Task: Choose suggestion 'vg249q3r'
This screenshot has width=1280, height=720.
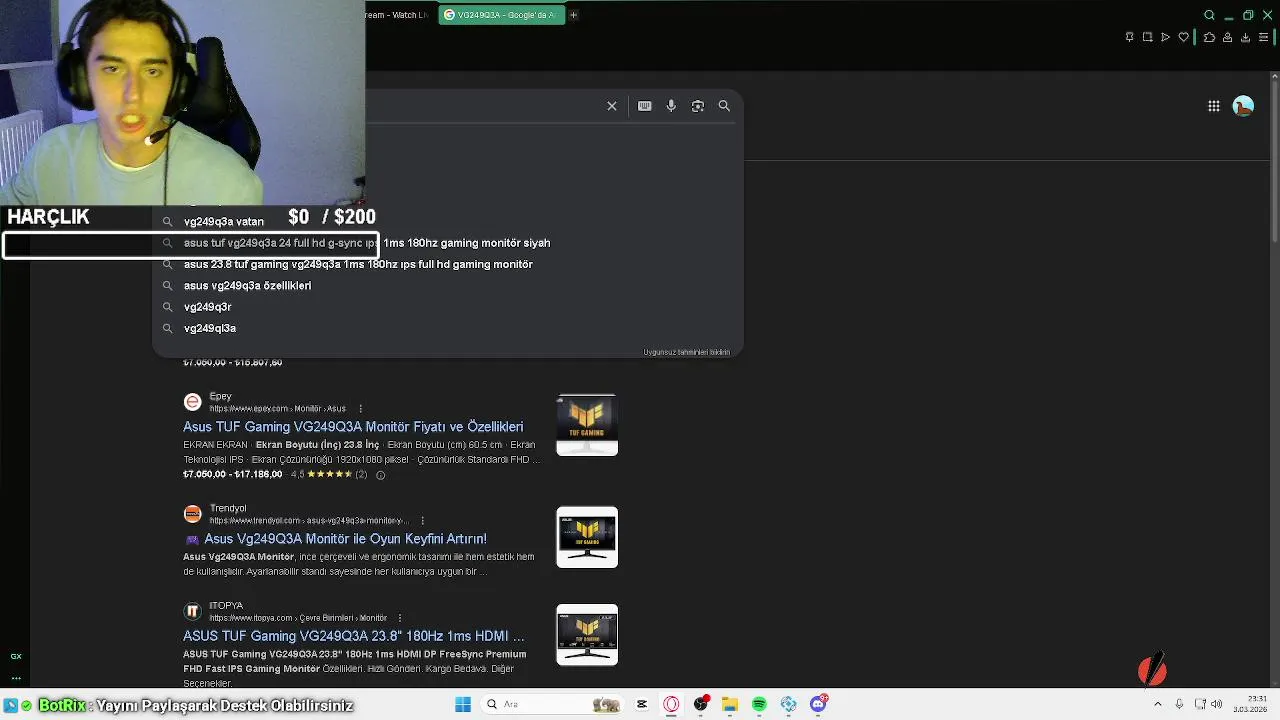Action: [207, 307]
